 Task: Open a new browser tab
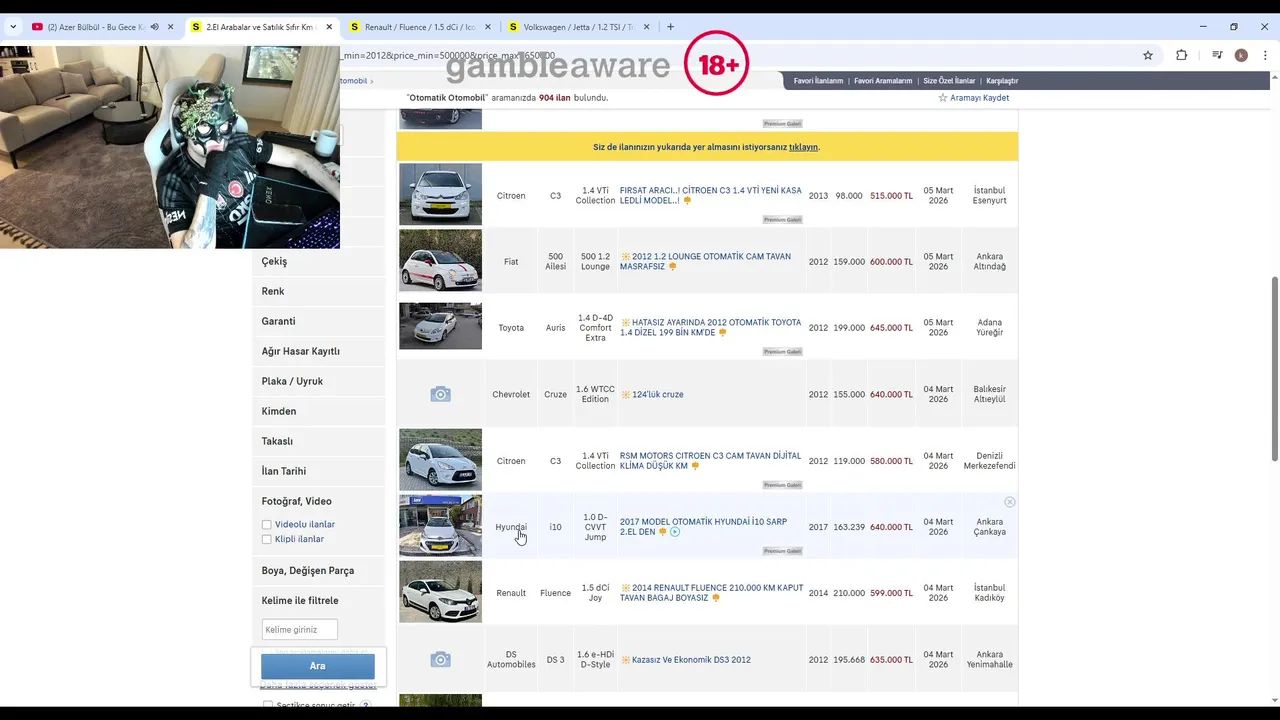(670, 27)
